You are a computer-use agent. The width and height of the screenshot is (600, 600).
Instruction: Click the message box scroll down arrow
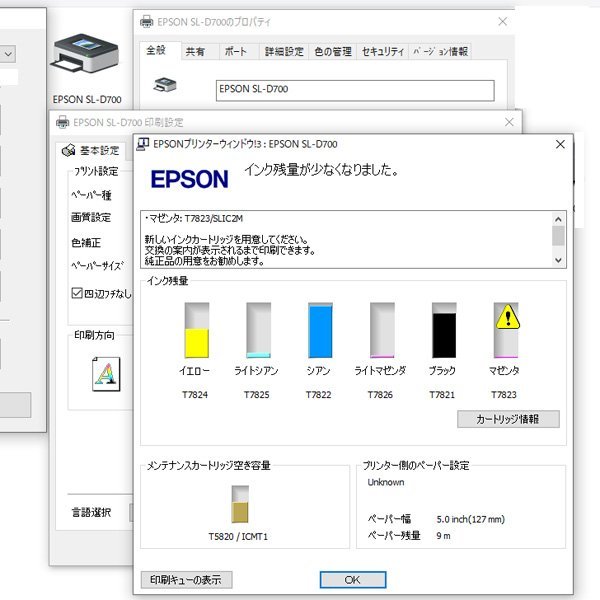pos(558,260)
